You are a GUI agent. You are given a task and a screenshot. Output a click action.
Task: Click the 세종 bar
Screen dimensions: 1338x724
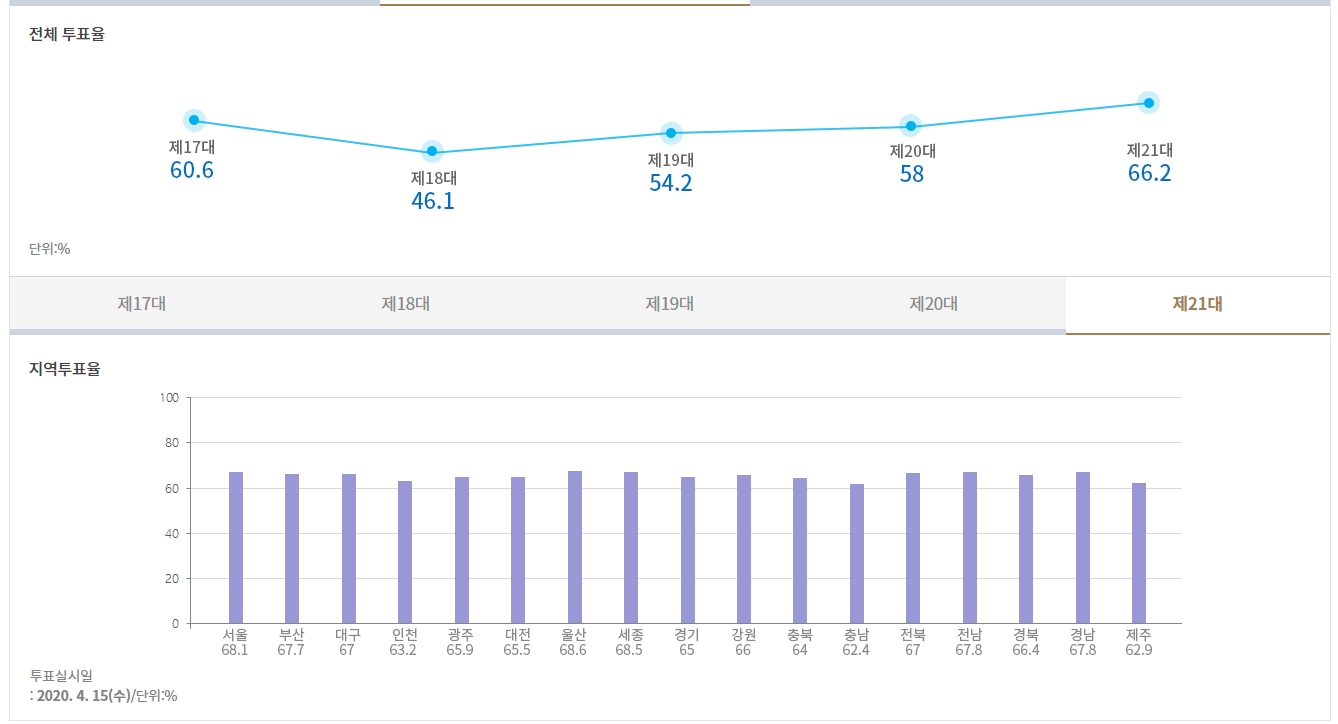coord(631,548)
